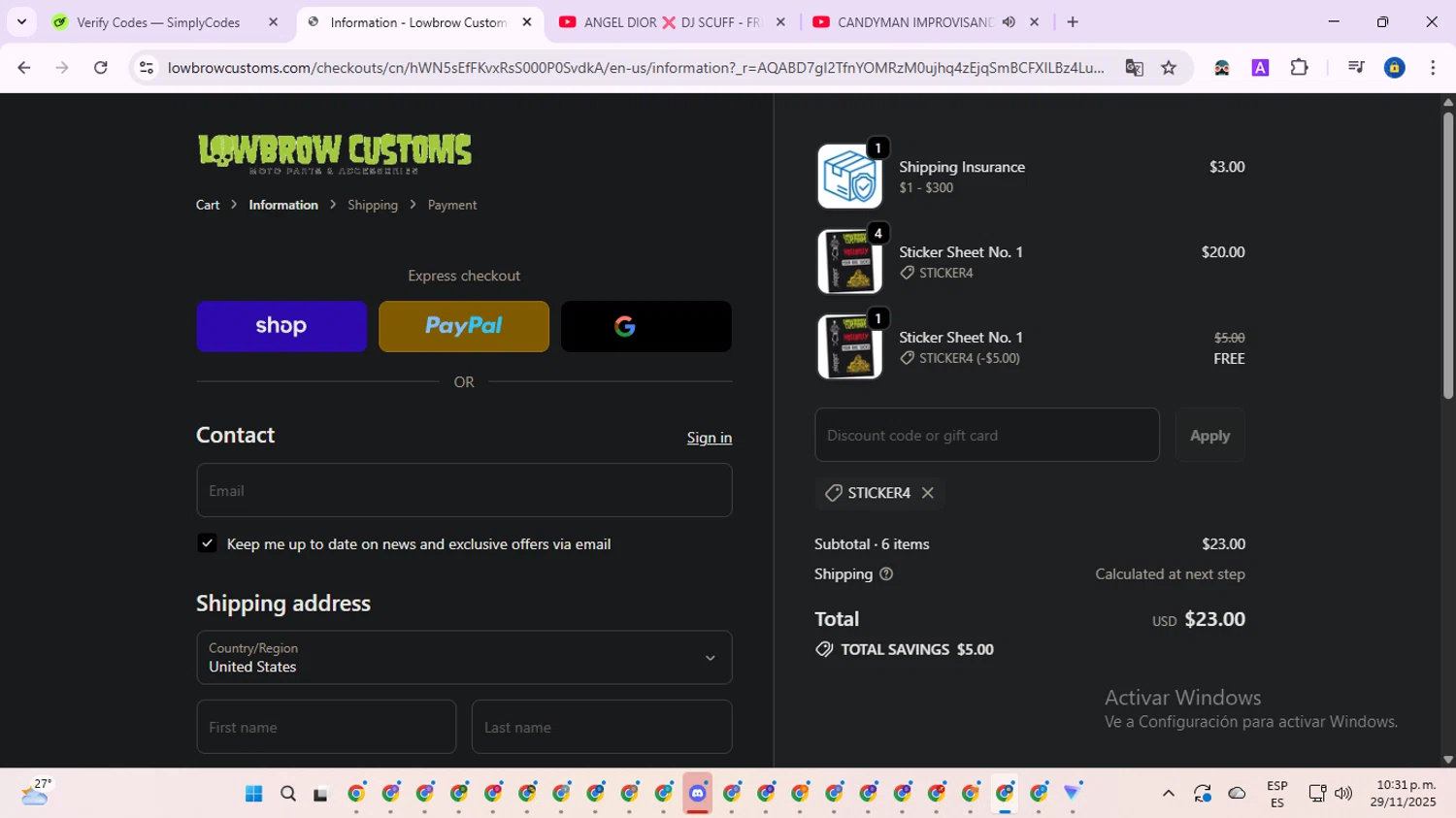The height and width of the screenshot is (818, 1456).
Task: Click the scrollbar down arrow
Action: click(x=1447, y=760)
